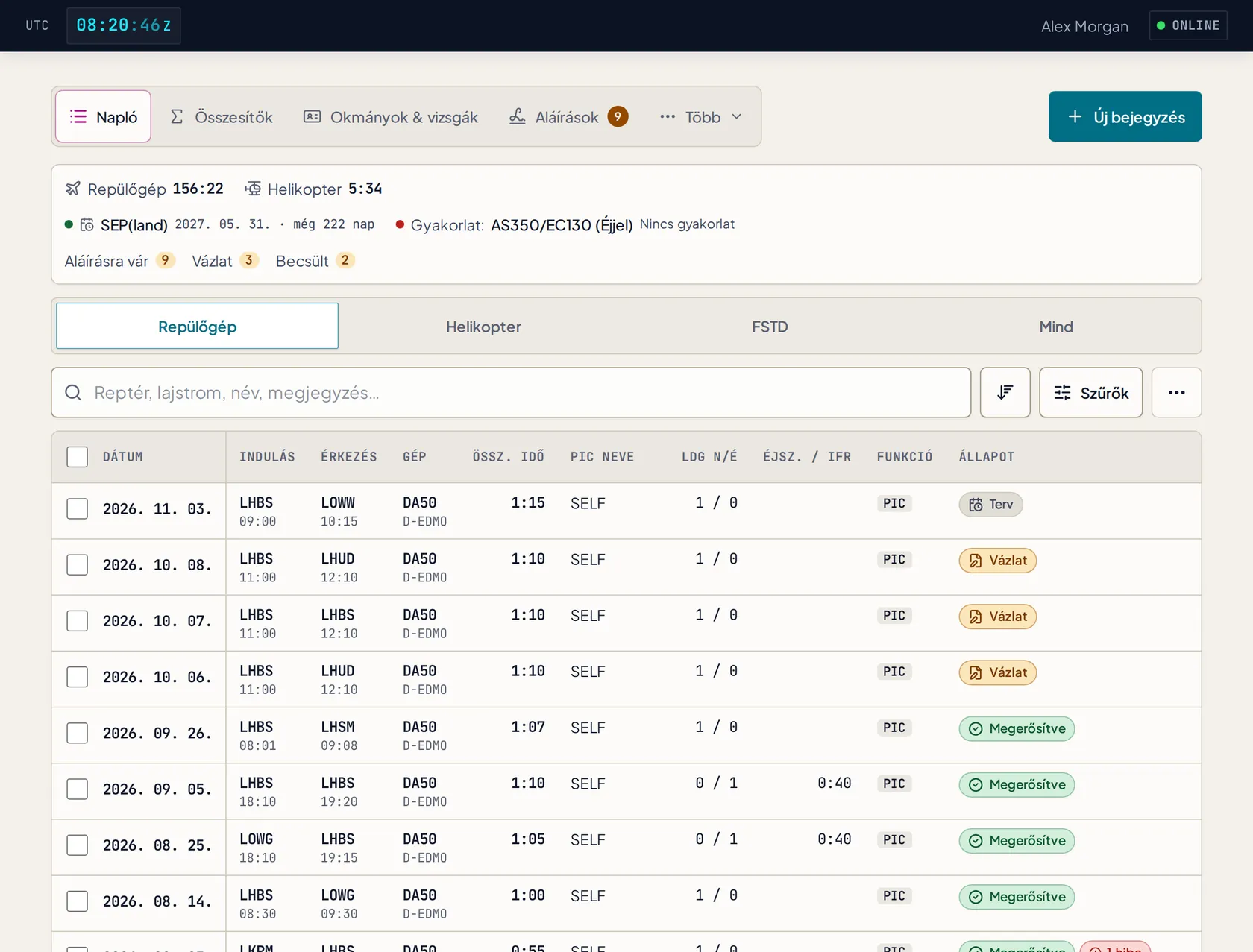This screenshot has height=952, width=1253.
Task: Click the red status dot before Gyakorlat
Action: click(x=400, y=224)
